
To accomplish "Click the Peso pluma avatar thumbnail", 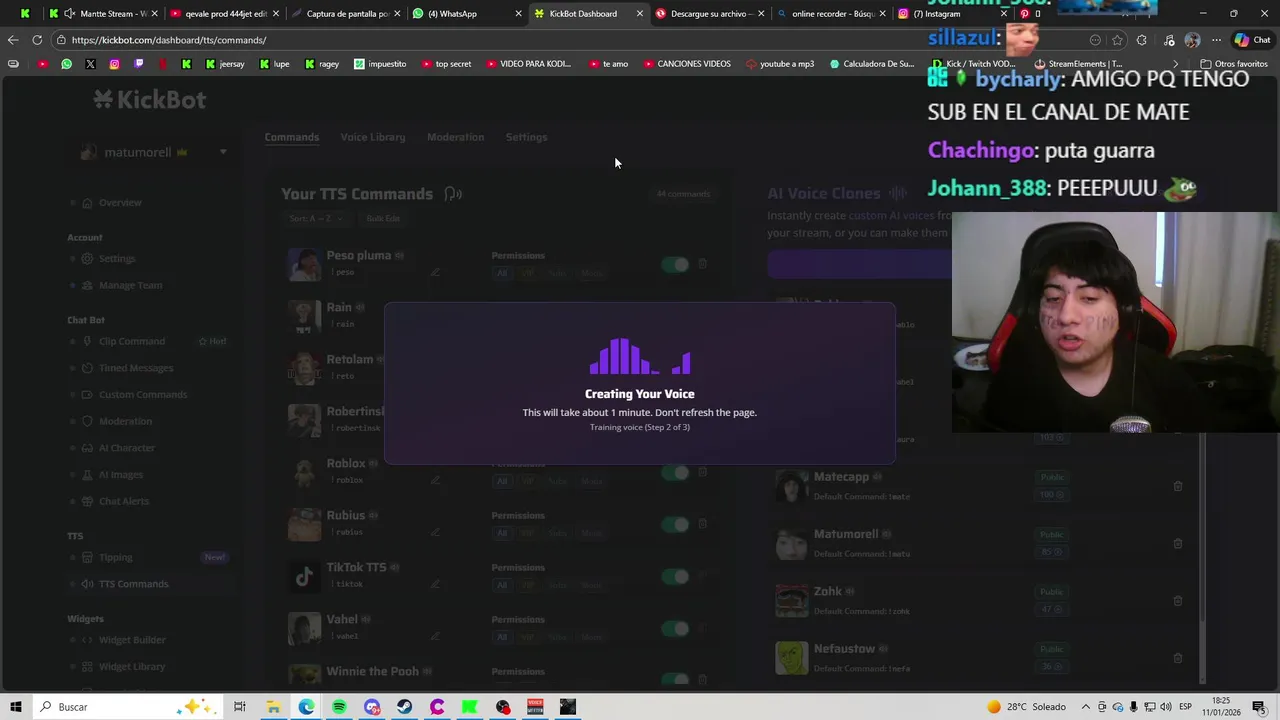I will tap(304, 264).
